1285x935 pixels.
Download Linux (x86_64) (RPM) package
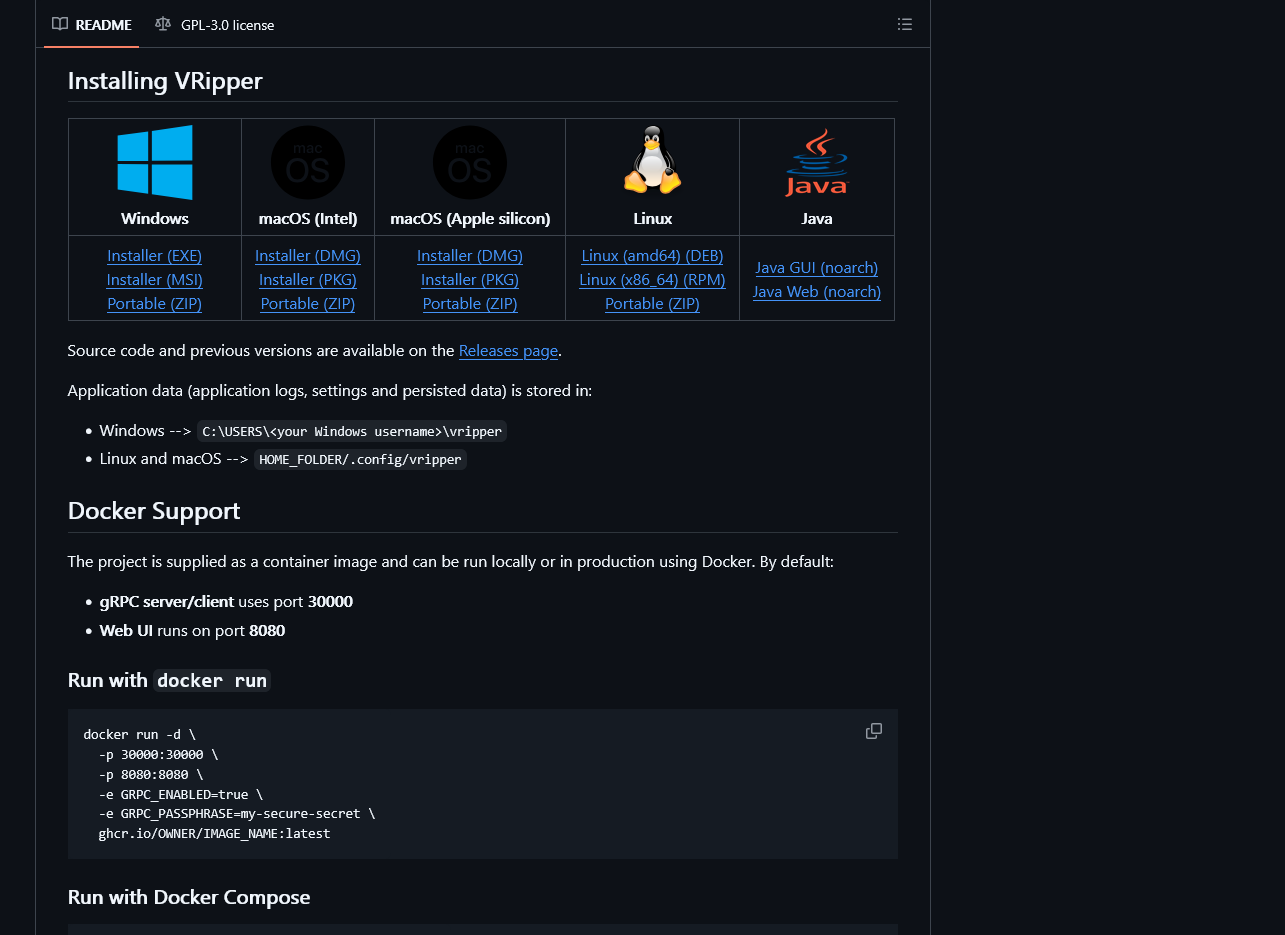click(x=652, y=280)
